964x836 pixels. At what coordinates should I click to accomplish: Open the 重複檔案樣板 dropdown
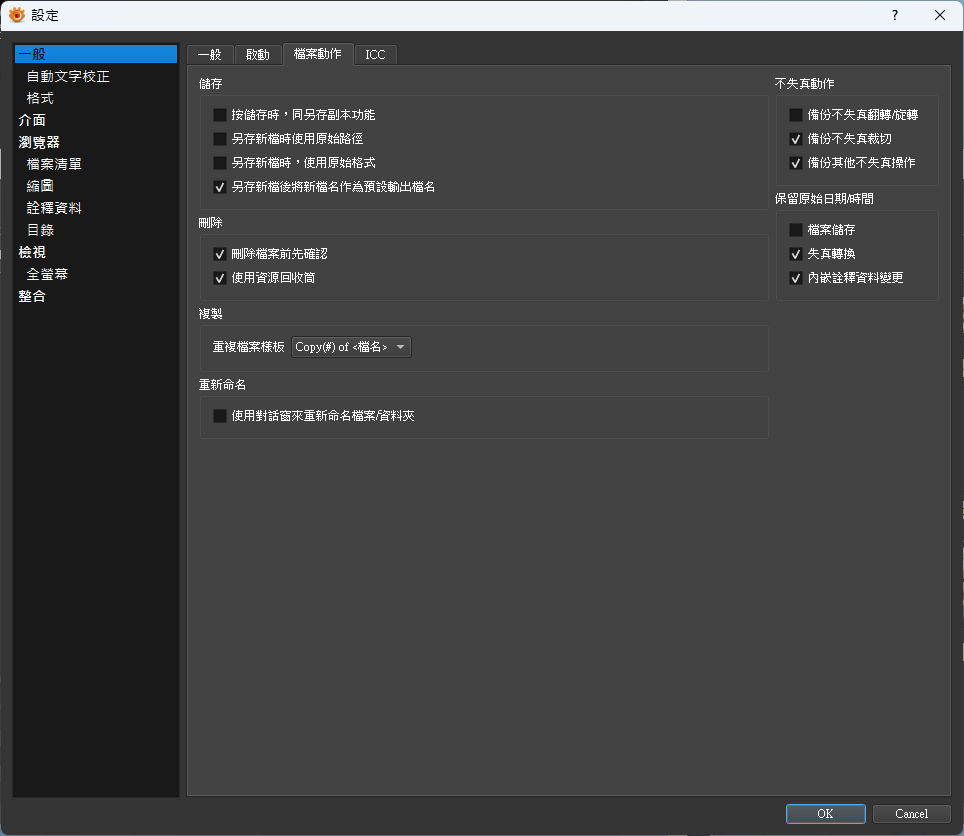pos(352,348)
